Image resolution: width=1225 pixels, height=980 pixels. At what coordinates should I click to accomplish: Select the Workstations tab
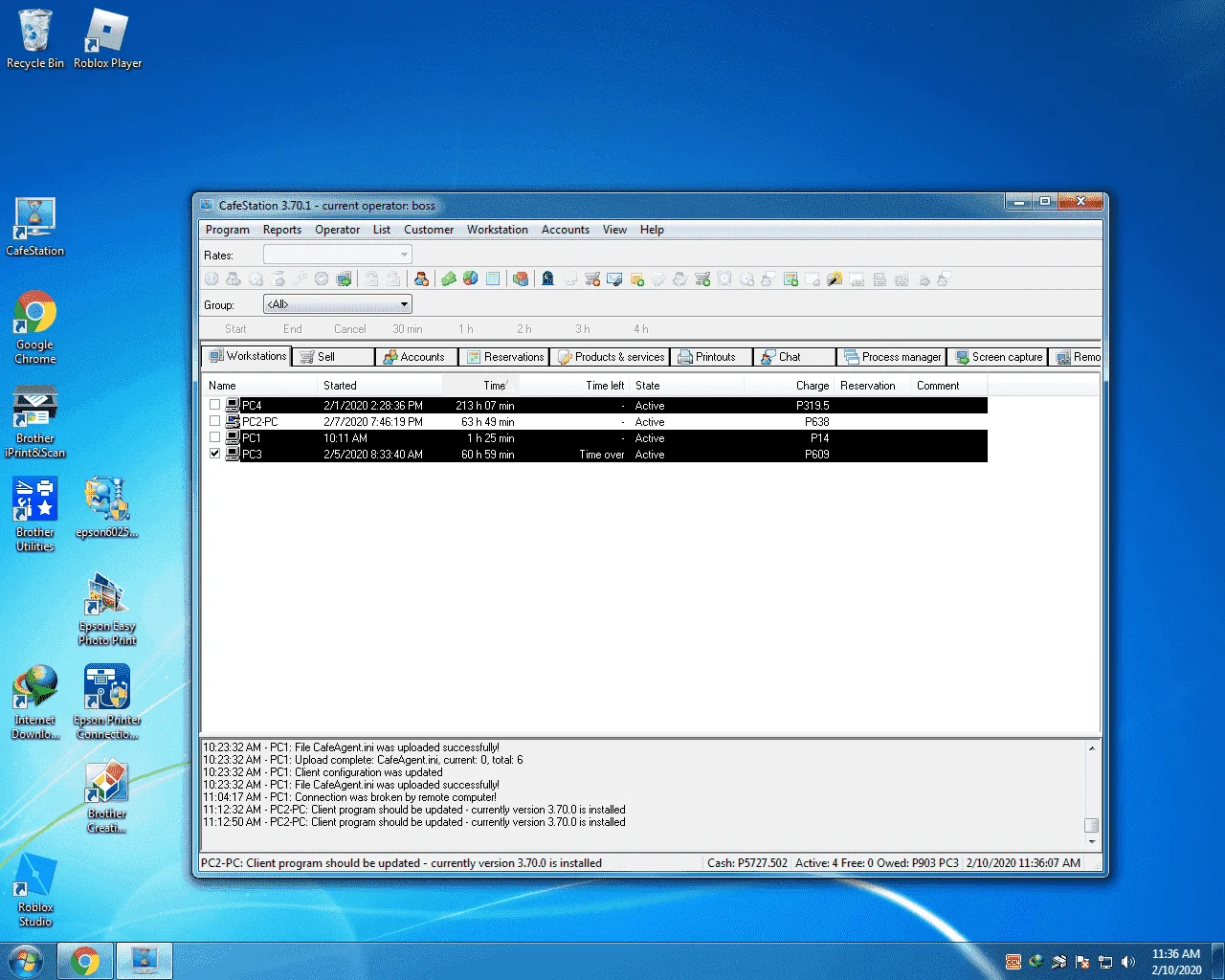click(x=247, y=356)
